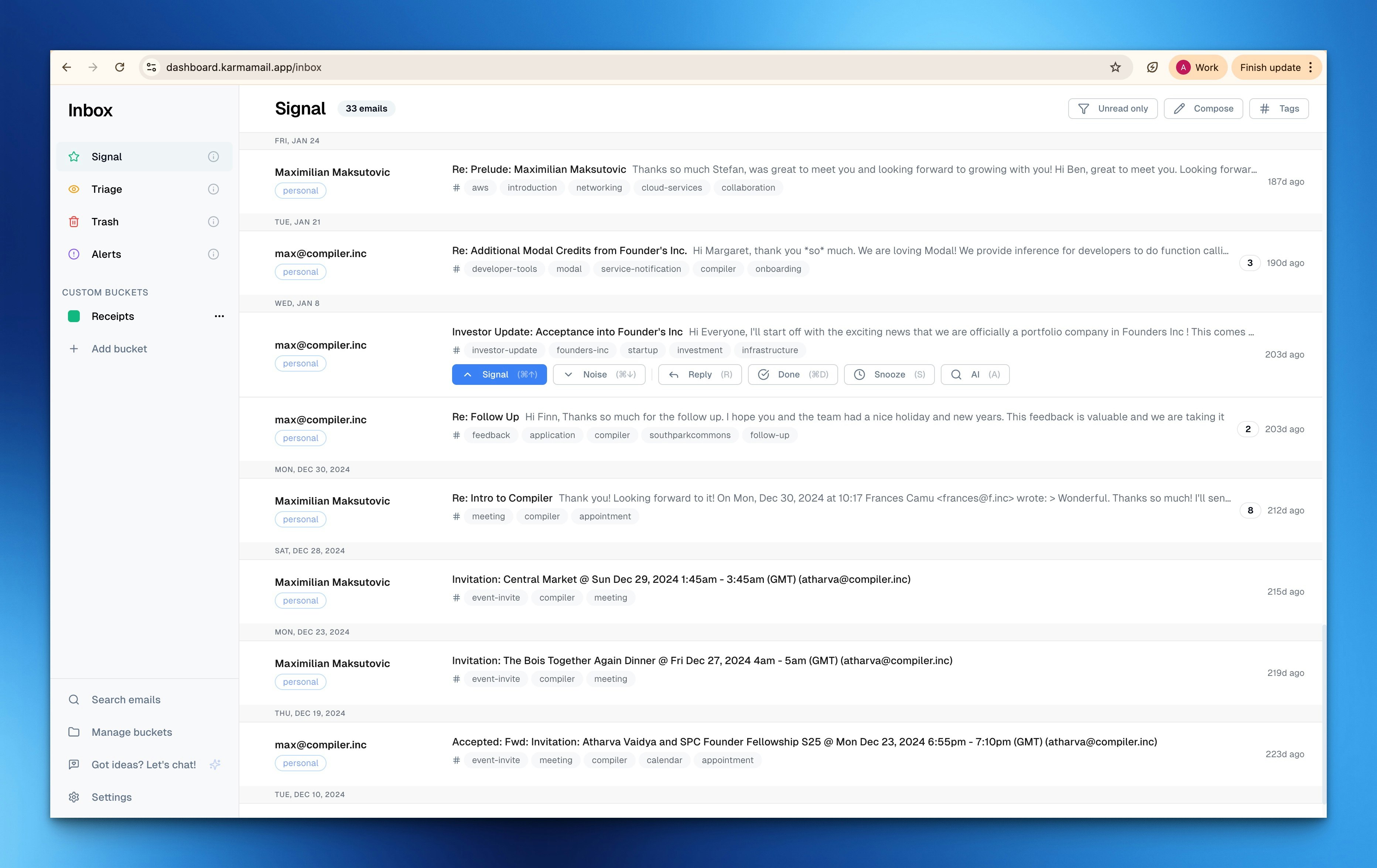Click the info icon beside Trash

(213, 222)
